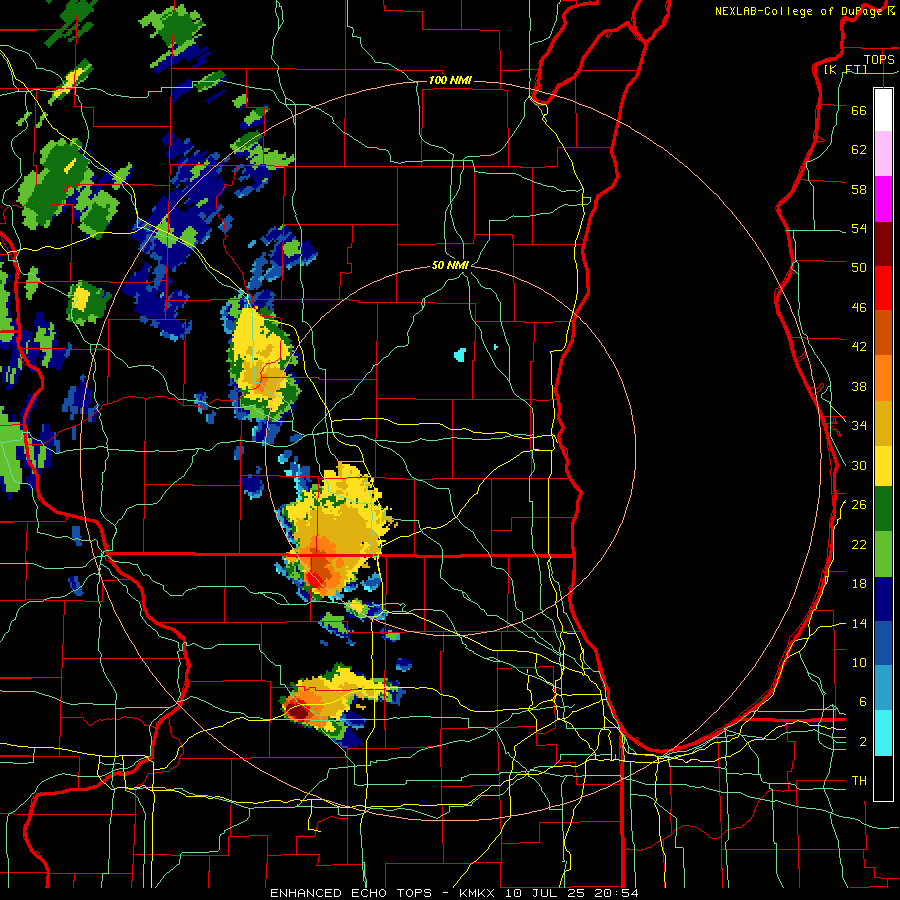The width and height of the screenshot is (900, 900).
Task: Click the 10 value on the legend
Action: tap(859, 662)
